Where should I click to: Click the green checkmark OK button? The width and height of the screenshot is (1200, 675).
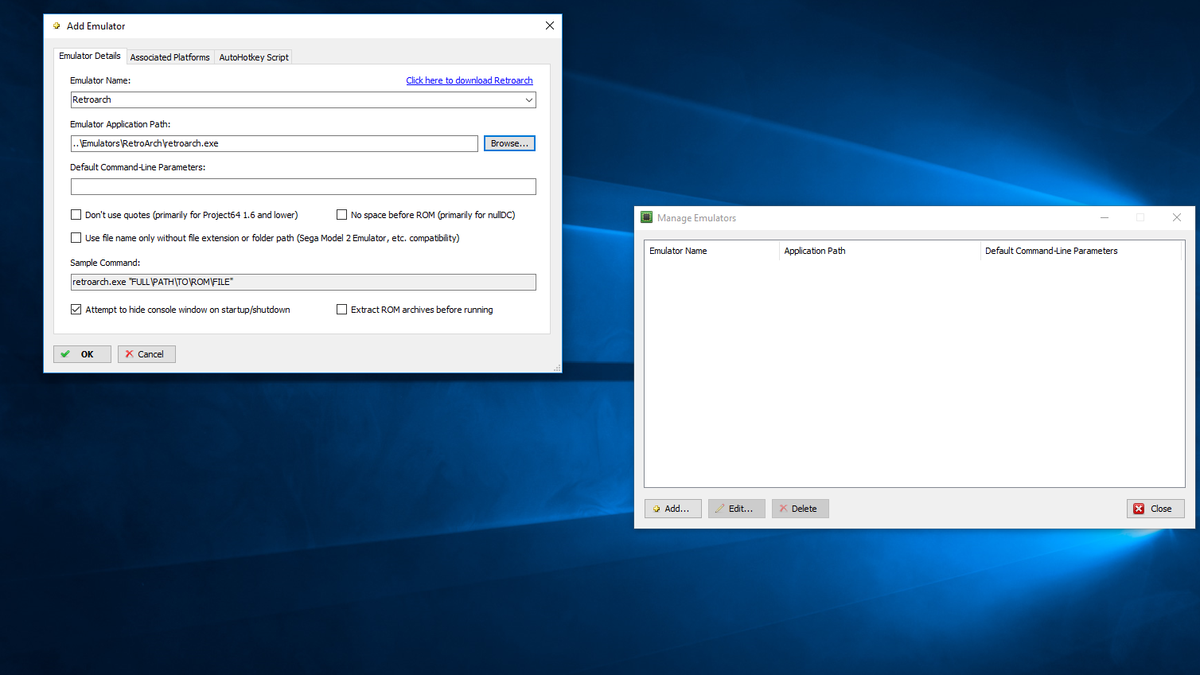[x=81, y=354]
